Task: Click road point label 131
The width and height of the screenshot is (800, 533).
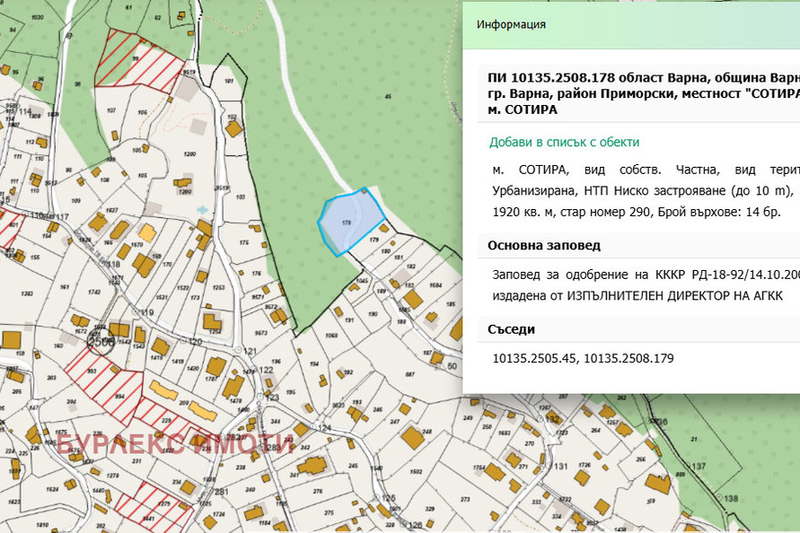Action: [x=560, y=466]
